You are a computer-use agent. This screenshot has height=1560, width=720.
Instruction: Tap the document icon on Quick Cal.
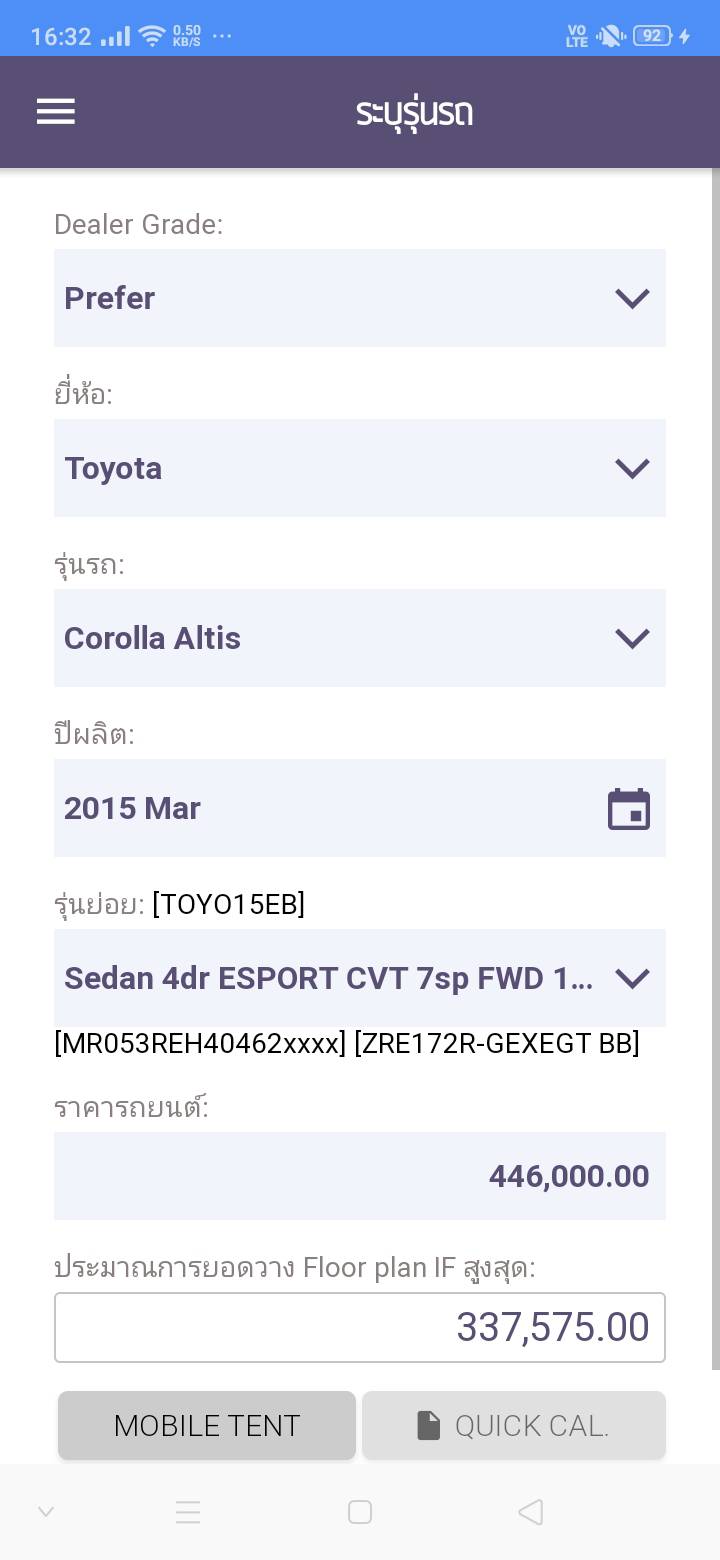click(429, 1425)
